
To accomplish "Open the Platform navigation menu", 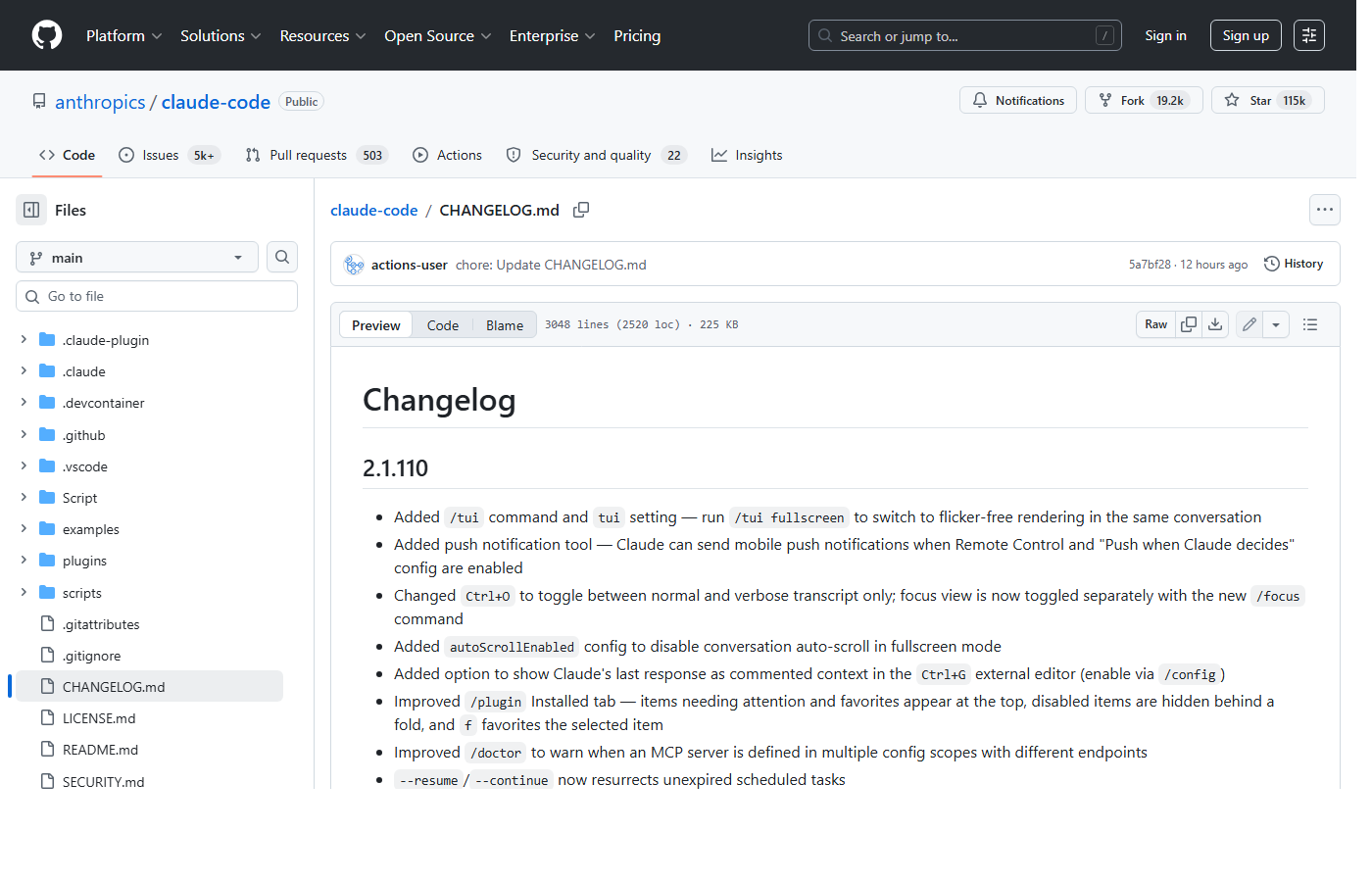I will pyautogui.click(x=124, y=35).
